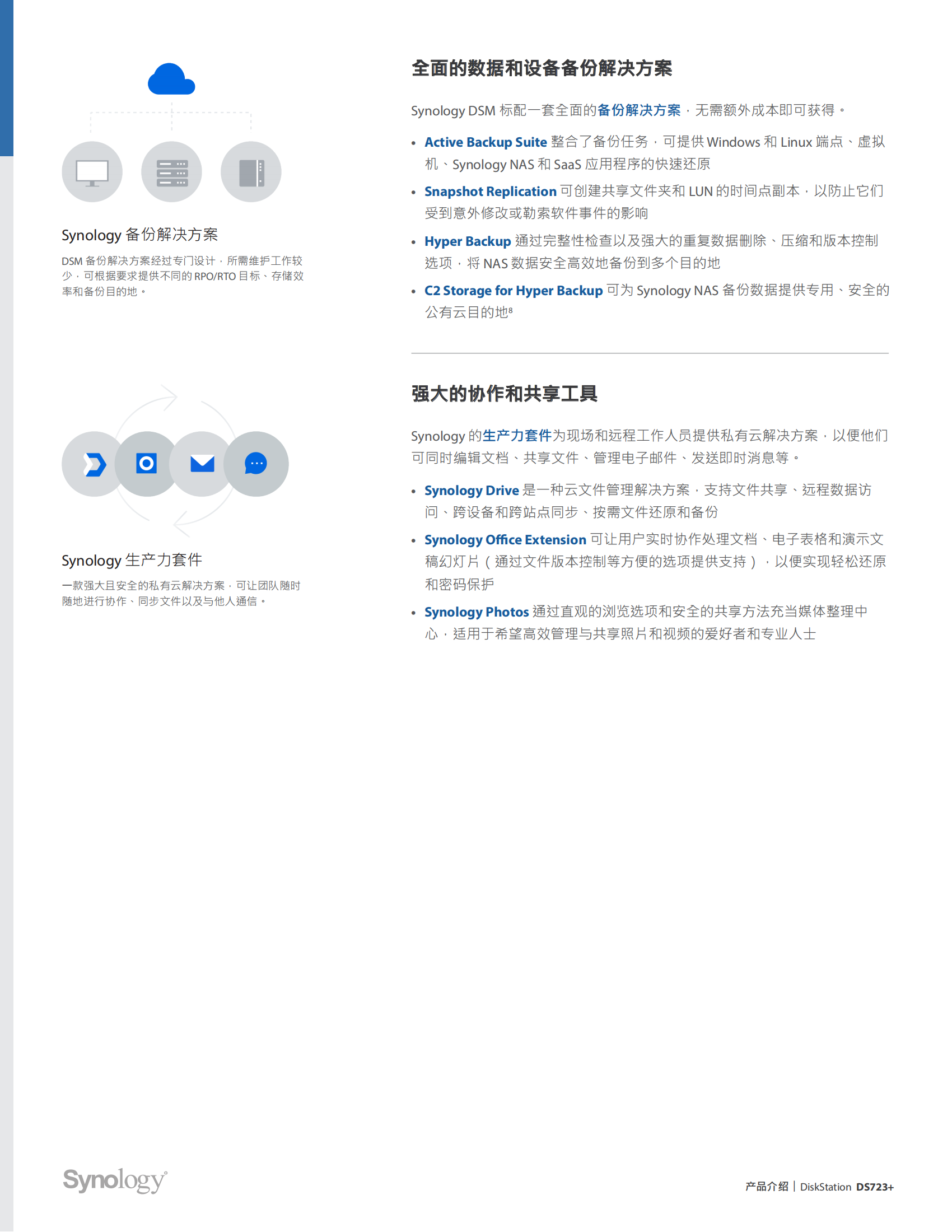The width and height of the screenshot is (952, 1232).
Task: Open the Synology Photos link
Action: click(477, 612)
